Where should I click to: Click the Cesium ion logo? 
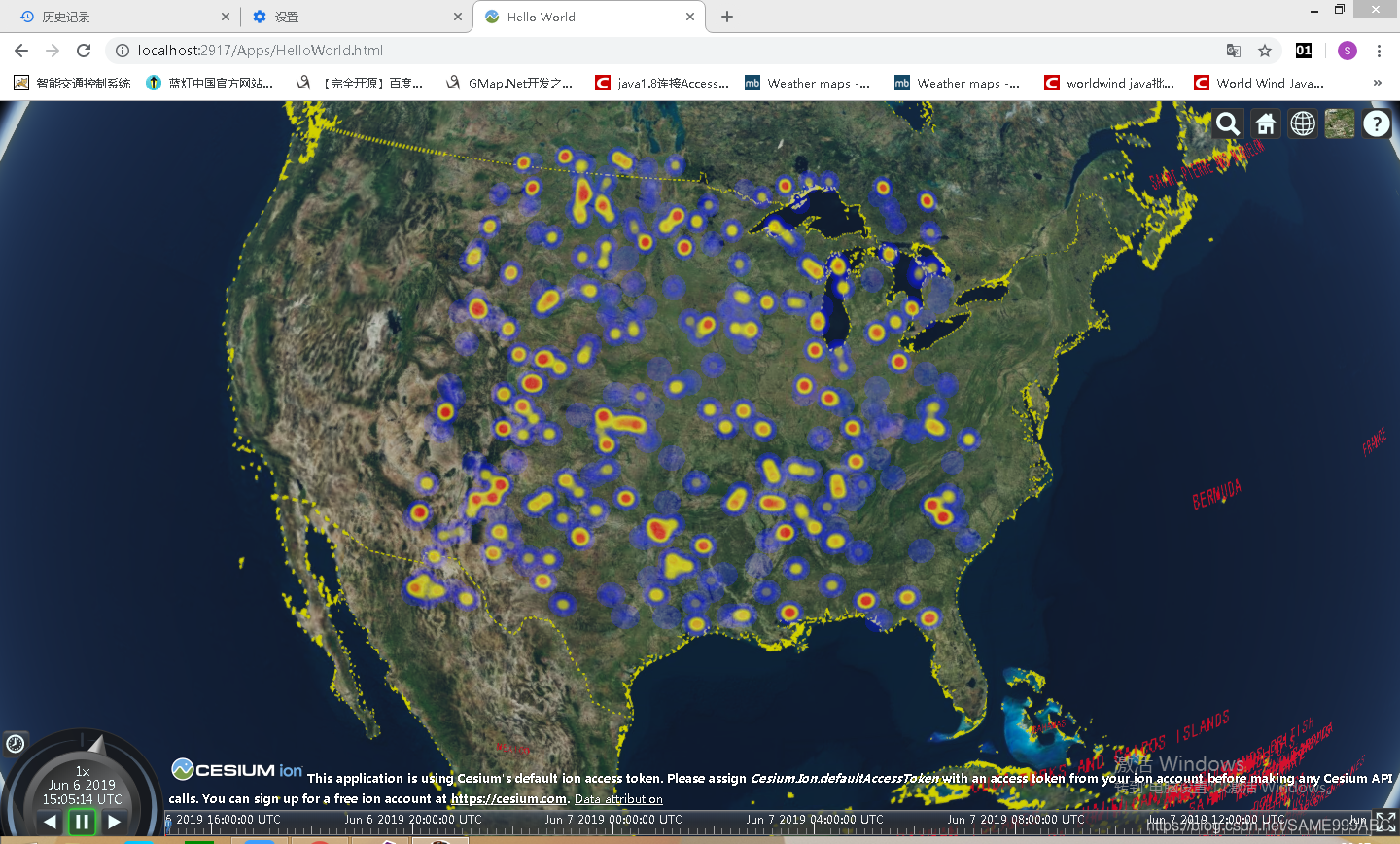click(x=235, y=769)
